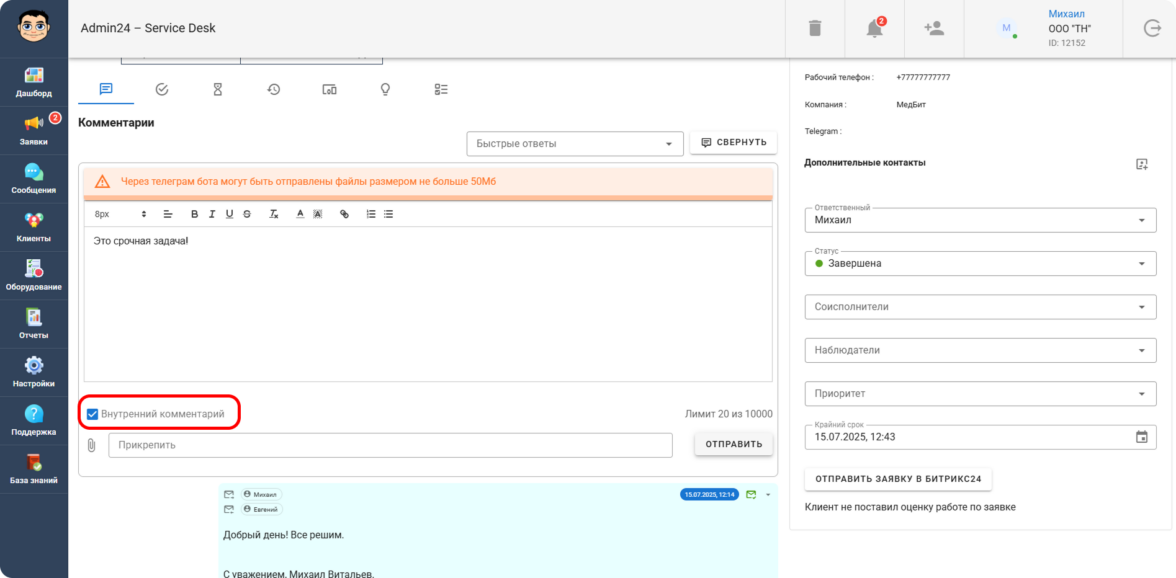This screenshot has height=578, width=1176.
Task: Expand the Приоритет dropdown
Action: coord(980,393)
